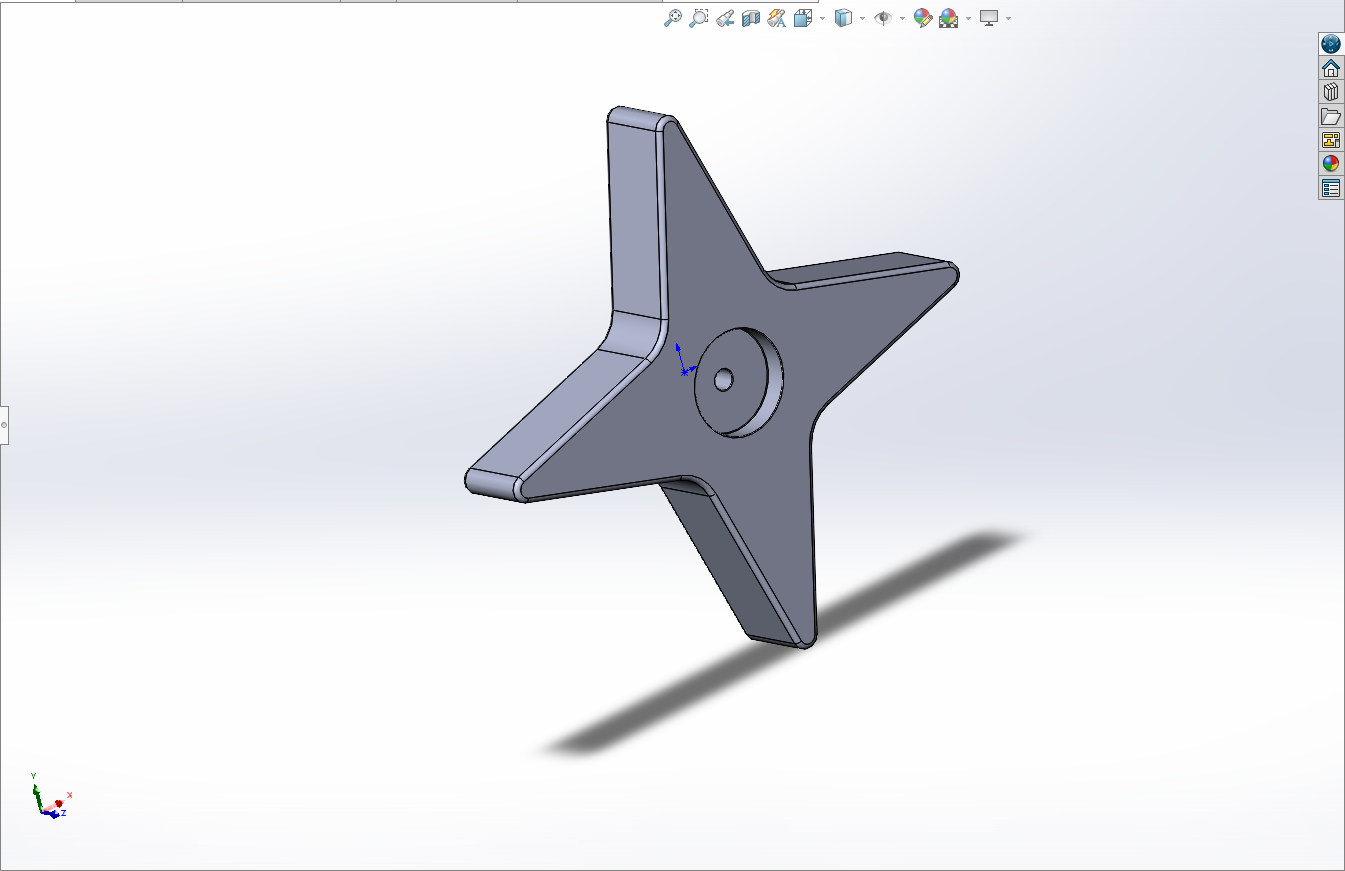Screen dimensions: 1345x871
Task: Click the View Orientation cube icon
Action: click(x=803, y=18)
